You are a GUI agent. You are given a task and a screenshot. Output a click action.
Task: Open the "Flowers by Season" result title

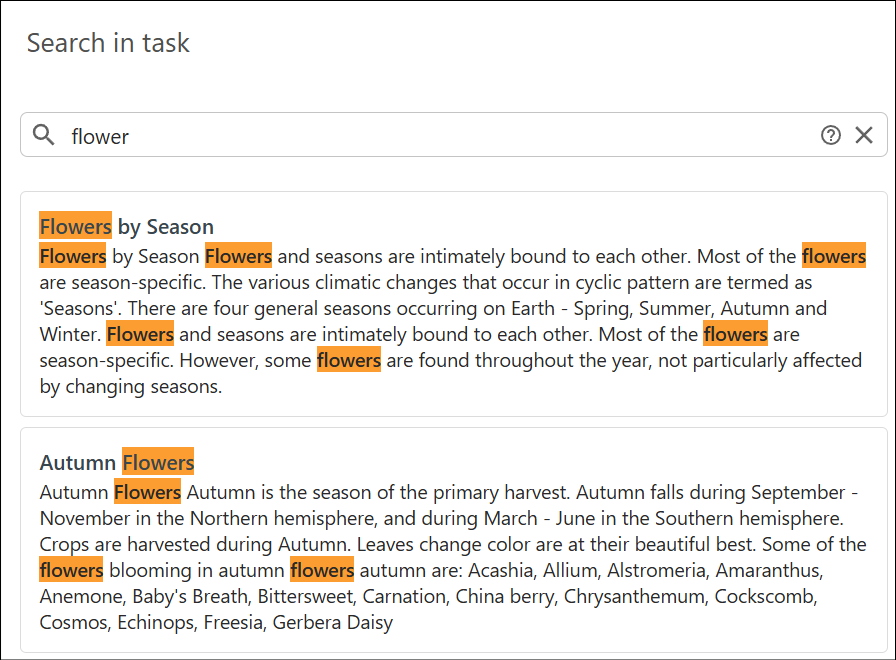(x=127, y=226)
